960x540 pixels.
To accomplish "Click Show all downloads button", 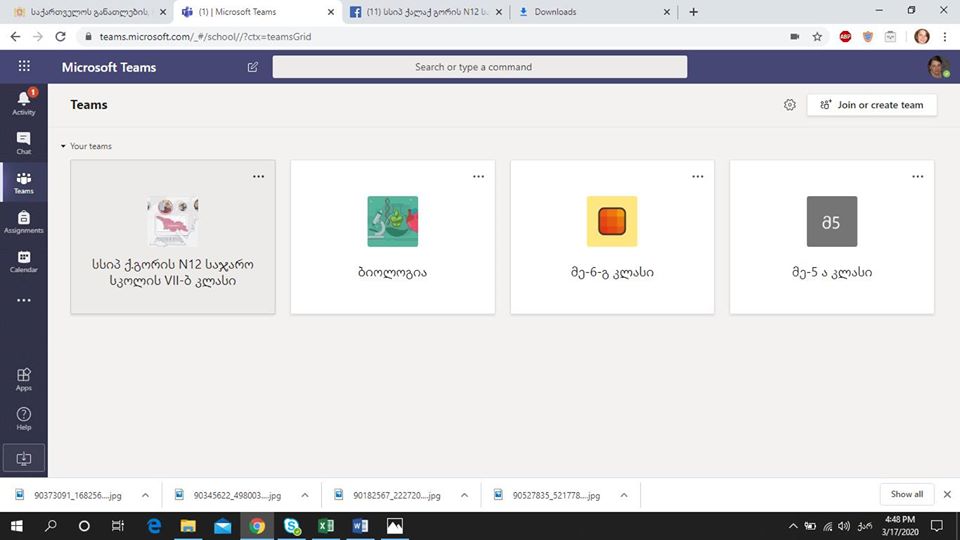I will point(907,494).
